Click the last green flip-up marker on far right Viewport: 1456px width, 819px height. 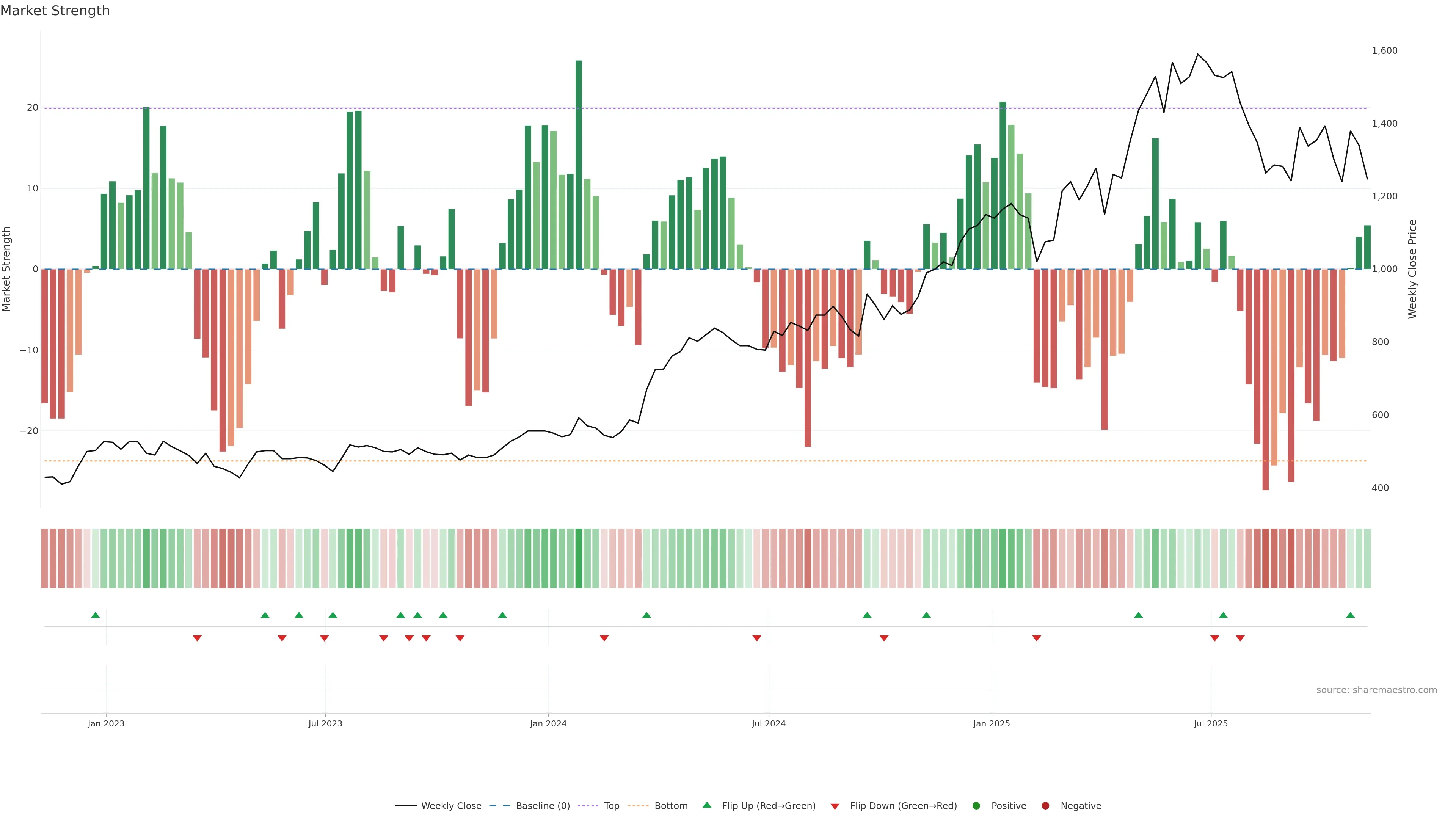(x=1350, y=615)
